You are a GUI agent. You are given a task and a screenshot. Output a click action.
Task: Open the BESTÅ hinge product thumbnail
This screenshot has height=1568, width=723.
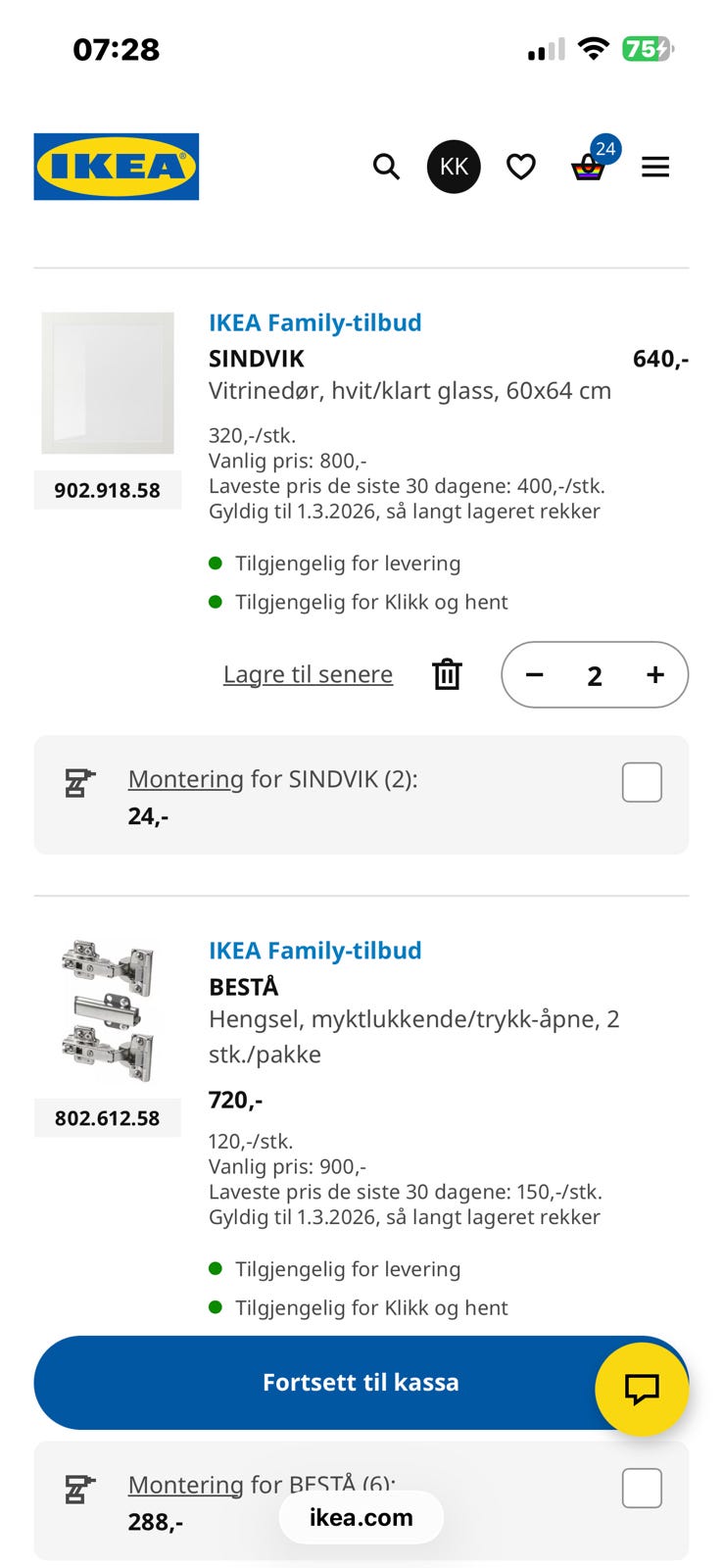[108, 1010]
